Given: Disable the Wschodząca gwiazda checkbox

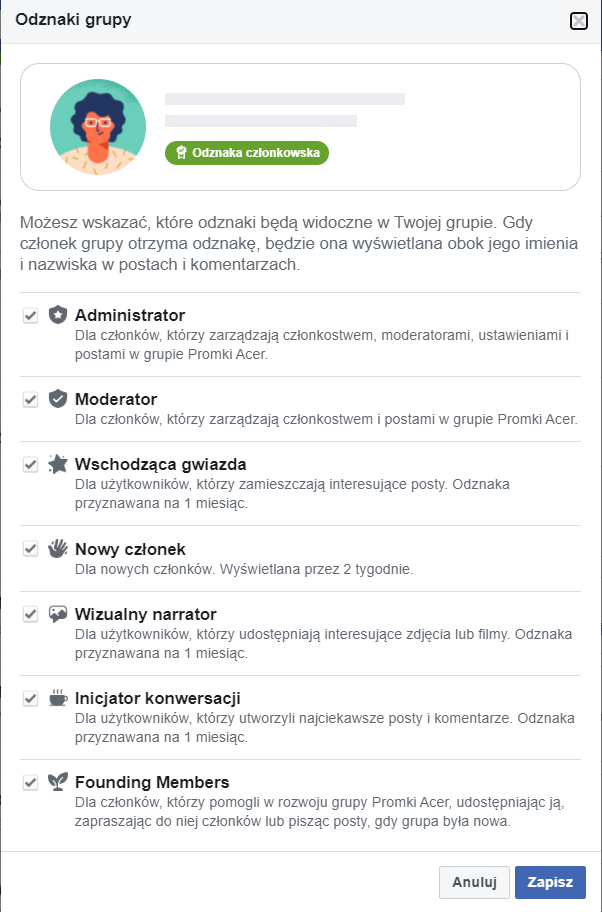Looking at the screenshot, I should pyautogui.click(x=30, y=464).
